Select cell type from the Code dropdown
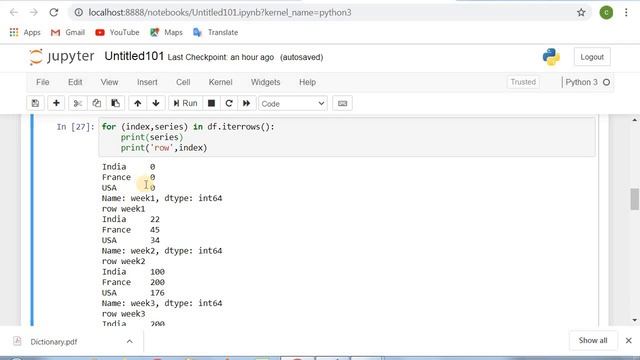 (293, 104)
